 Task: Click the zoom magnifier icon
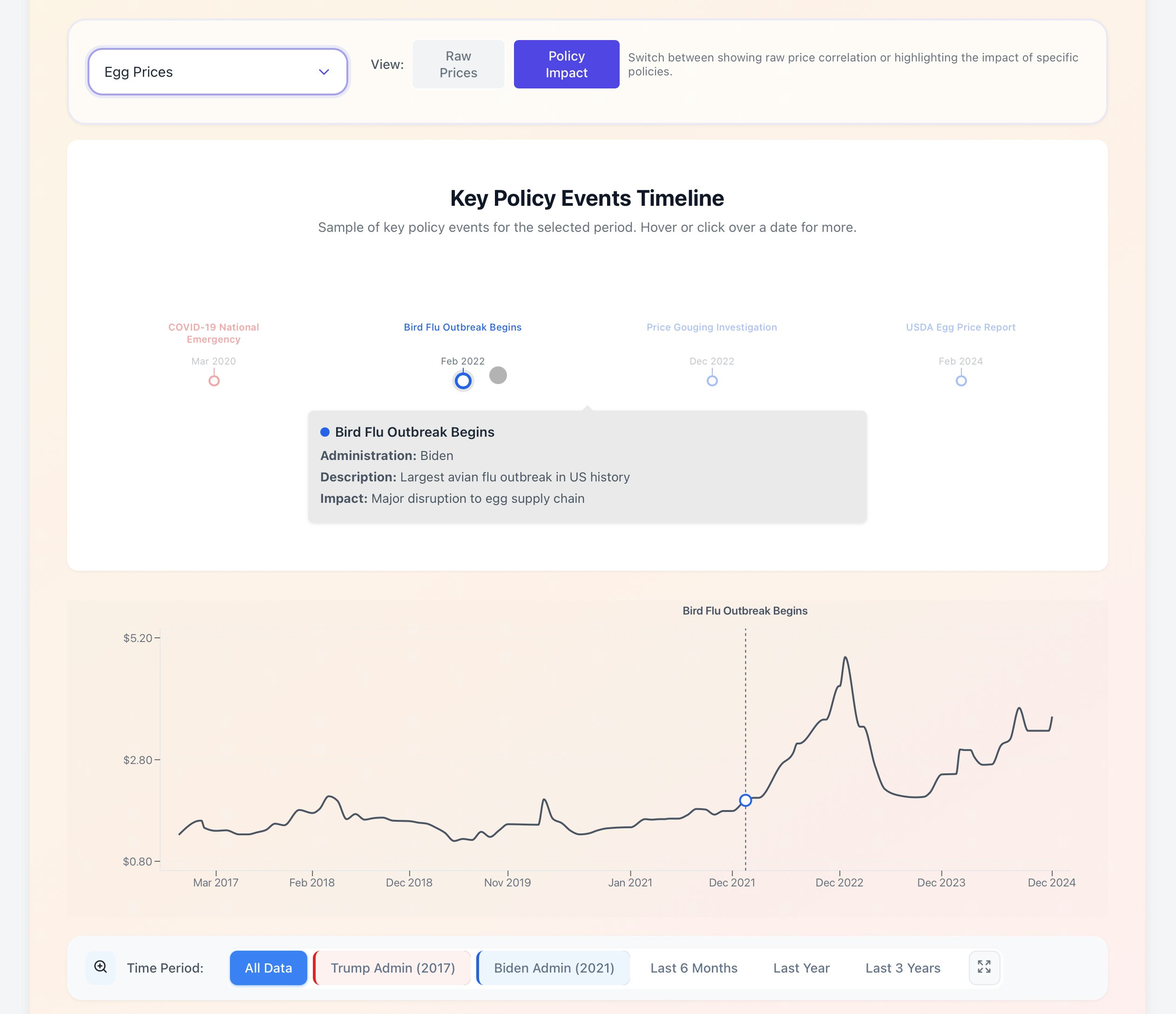101,967
